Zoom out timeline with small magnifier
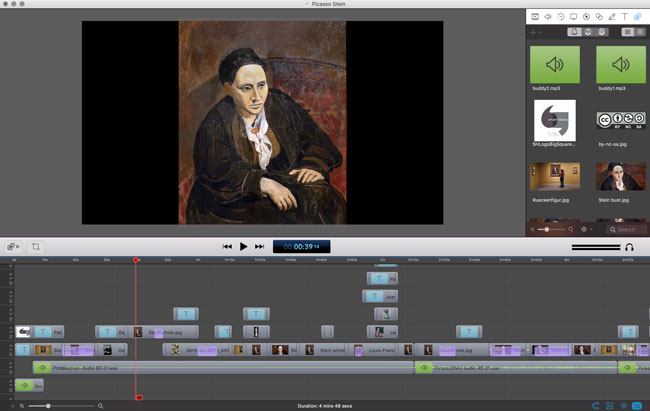This screenshot has width=650, height=411. (x=22, y=406)
